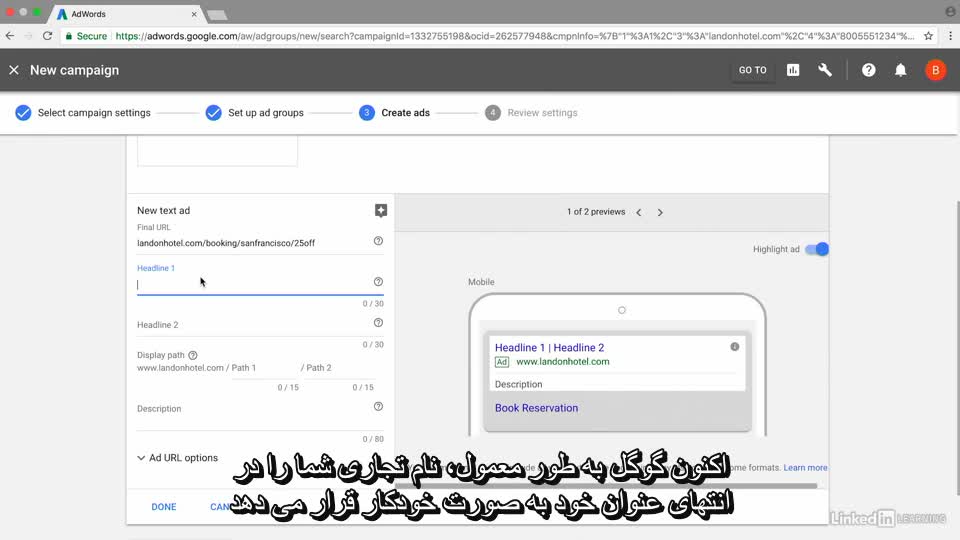Open the help question mark in header
This screenshot has height=540, width=960.
(869, 70)
